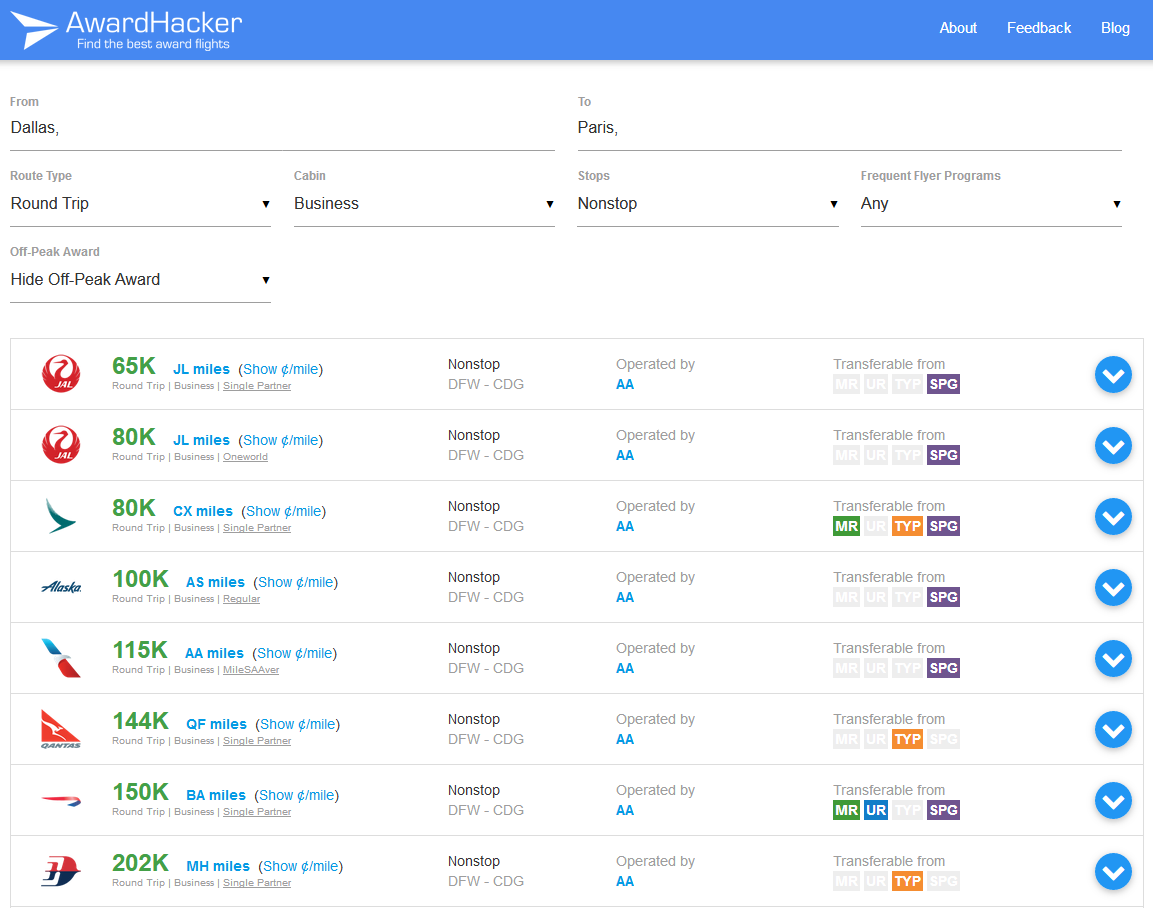The width and height of the screenshot is (1153, 908).
Task: Expand the 150K BA miles result
Action: (1113, 801)
